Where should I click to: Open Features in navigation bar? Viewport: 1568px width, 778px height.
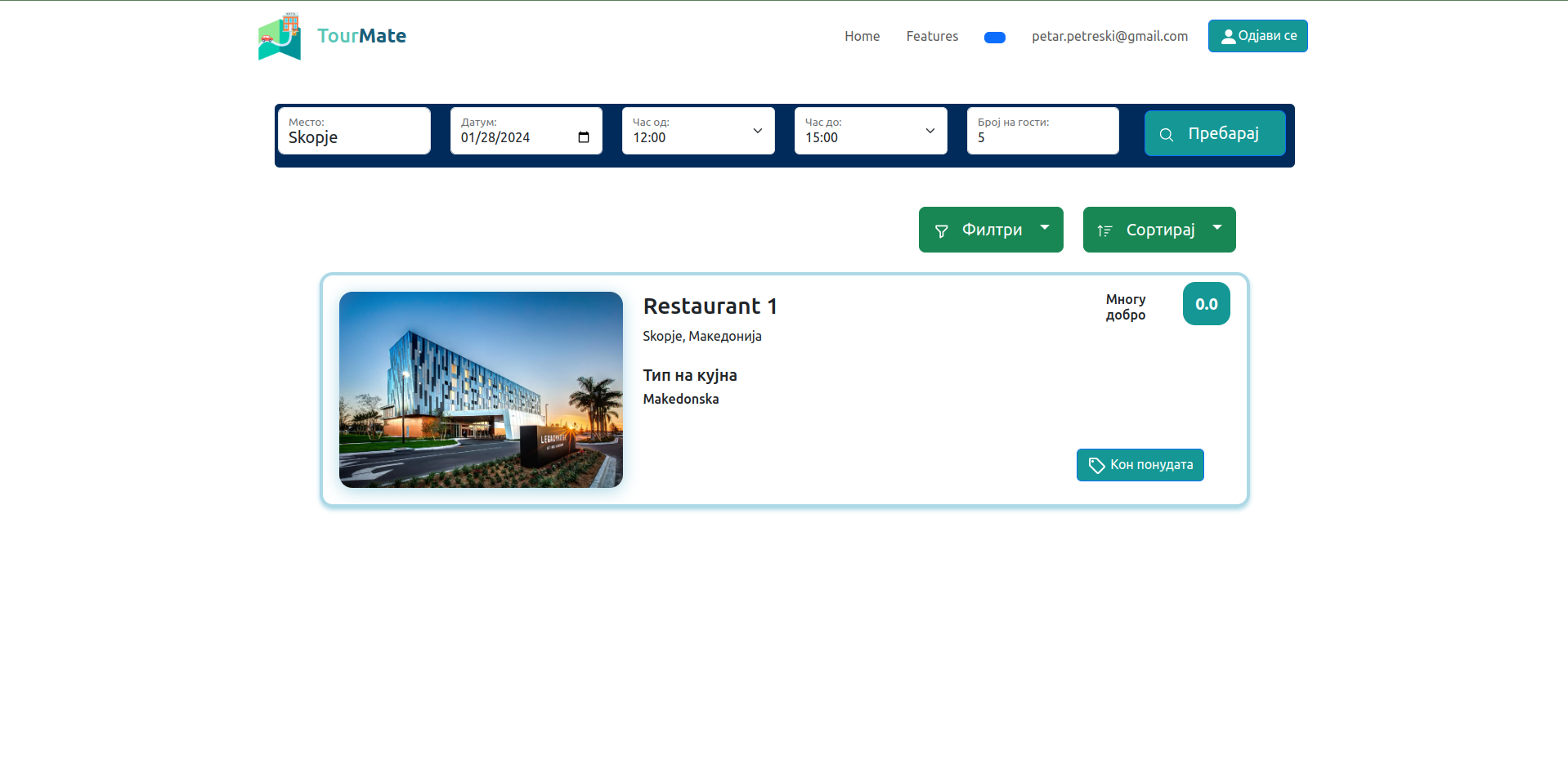click(x=932, y=36)
